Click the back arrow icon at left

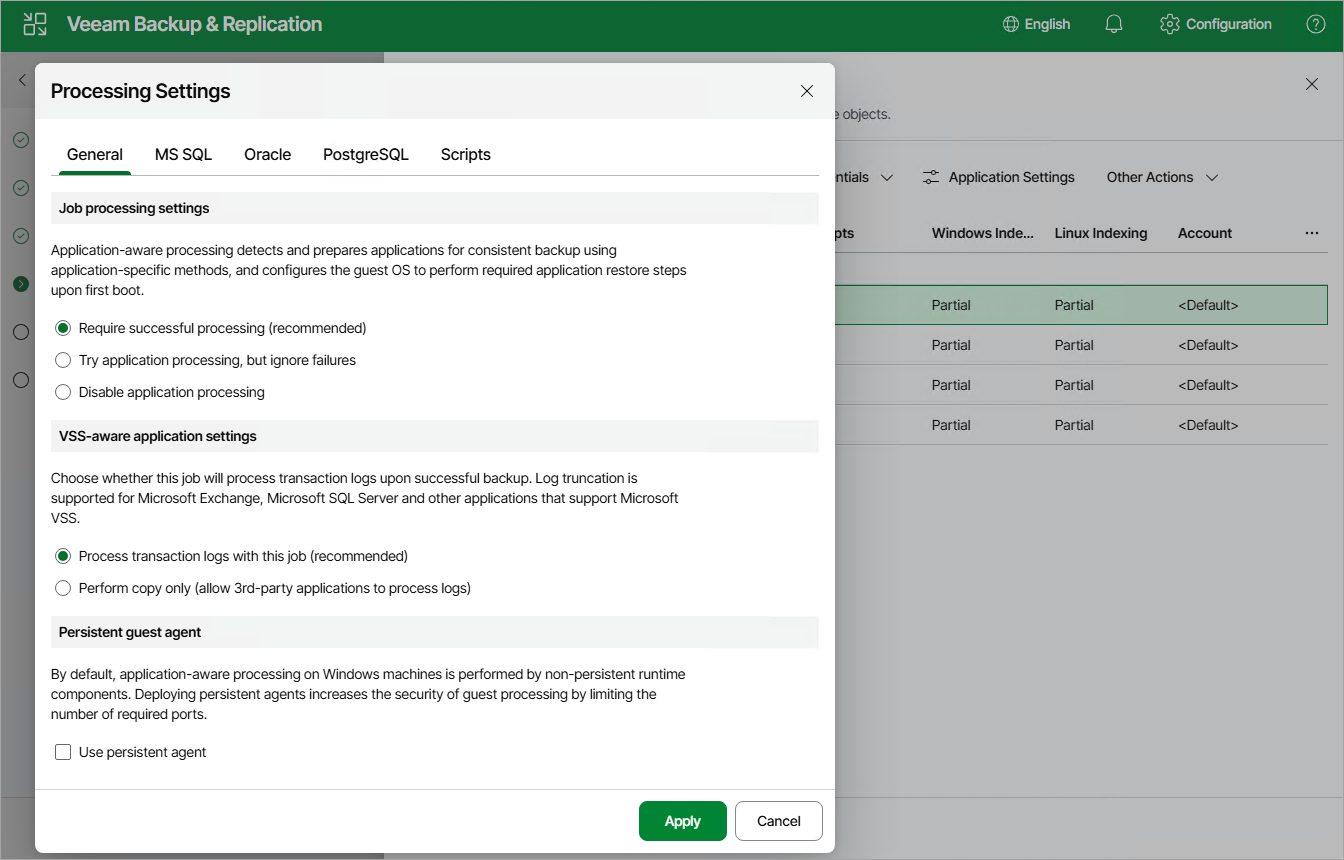point(22,80)
